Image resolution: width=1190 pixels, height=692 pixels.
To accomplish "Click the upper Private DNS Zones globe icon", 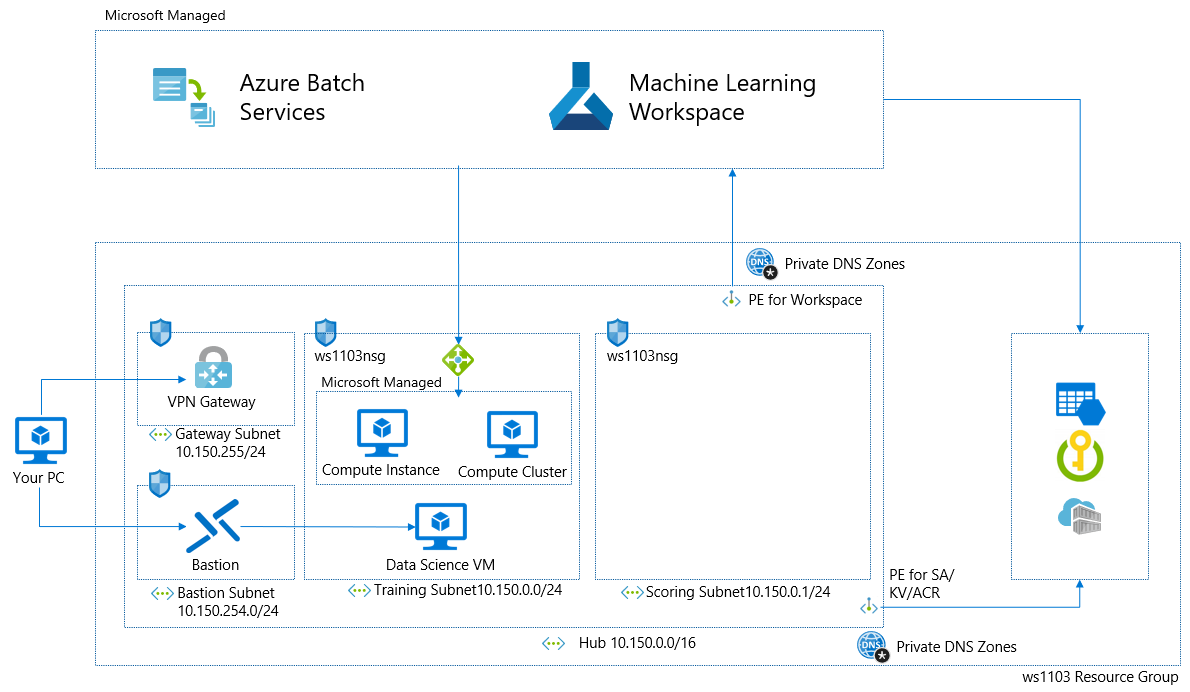I will [x=761, y=263].
